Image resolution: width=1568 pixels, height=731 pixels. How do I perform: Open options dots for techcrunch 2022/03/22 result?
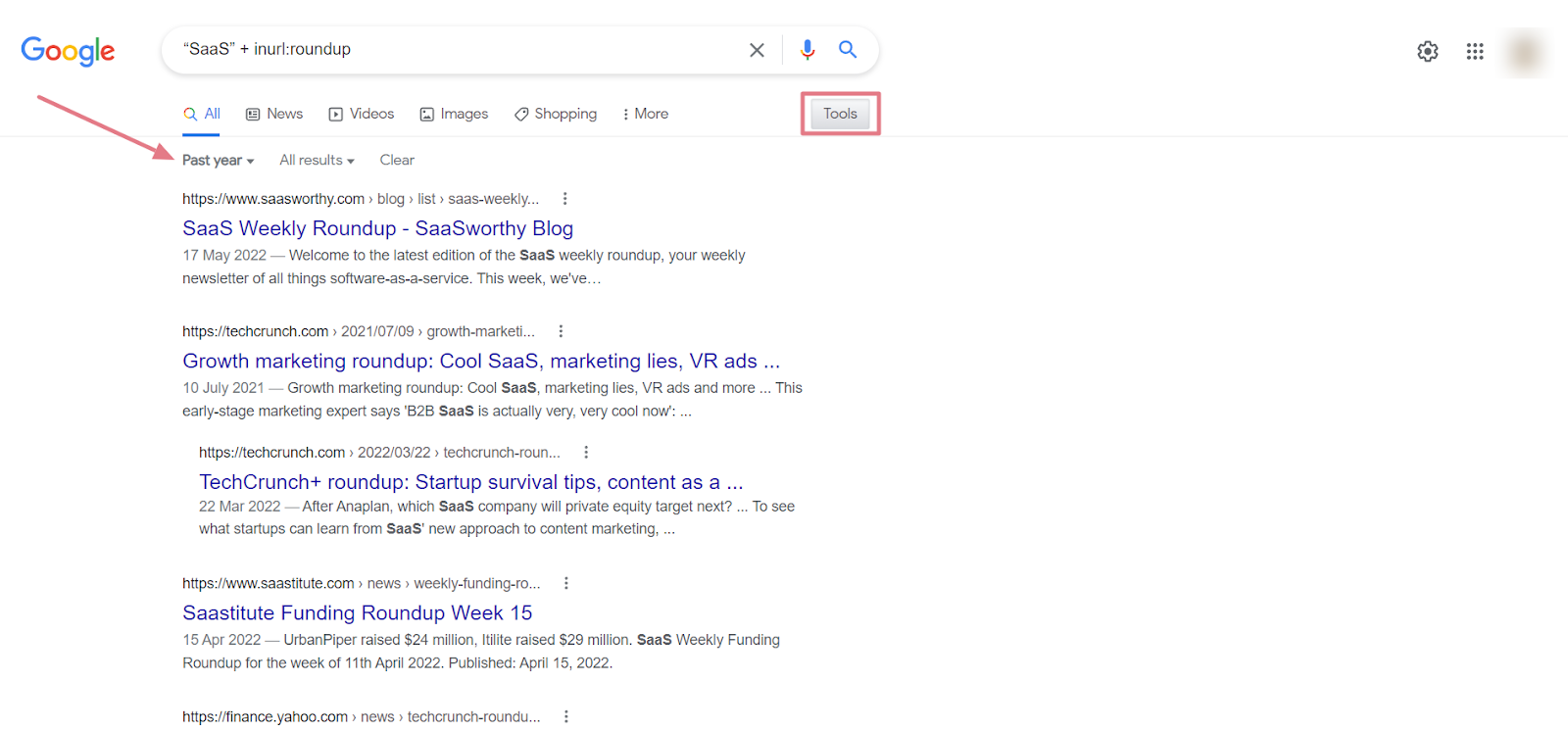(x=586, y=452)
